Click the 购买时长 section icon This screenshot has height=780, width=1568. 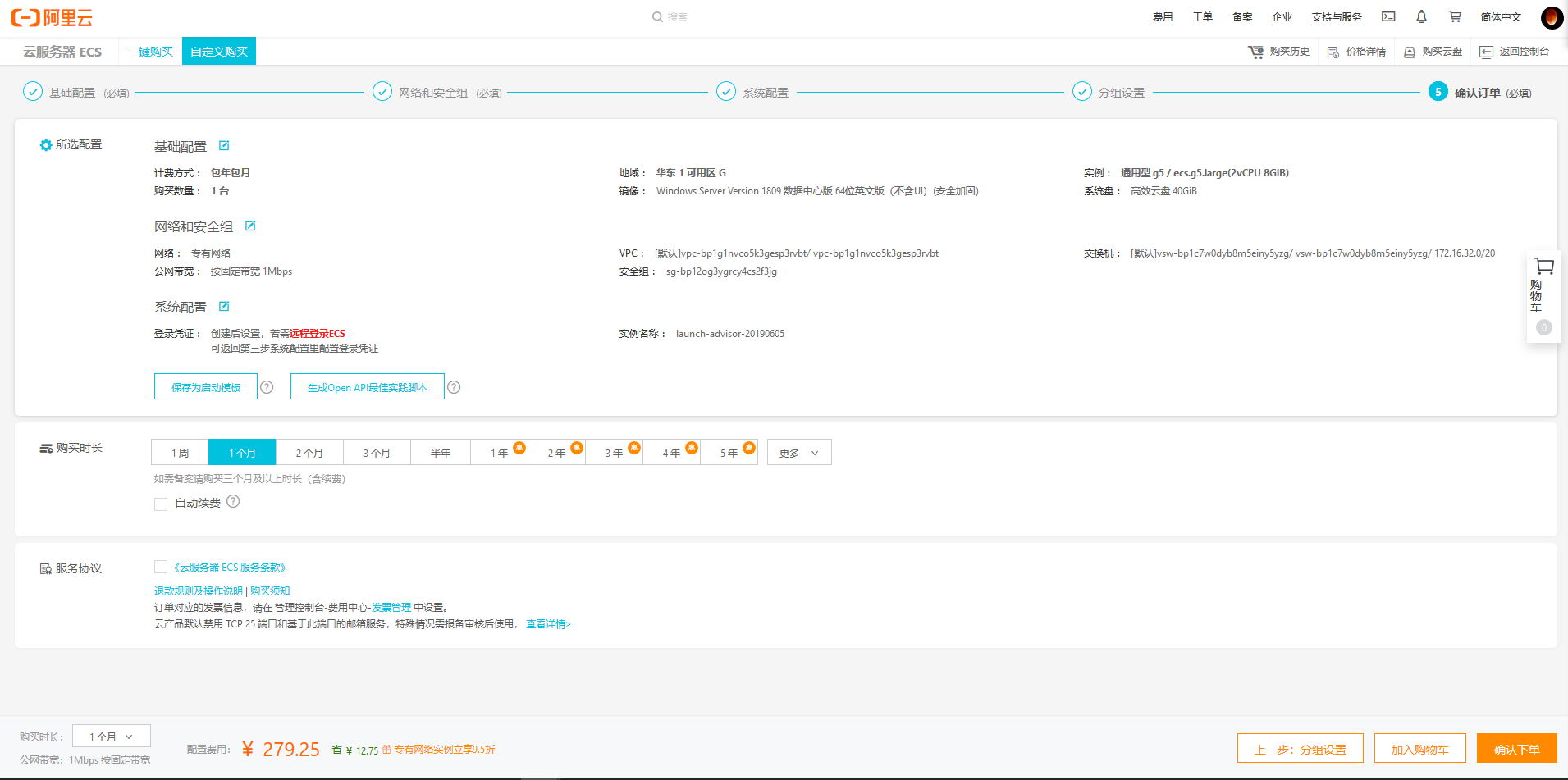pos(46,449)
